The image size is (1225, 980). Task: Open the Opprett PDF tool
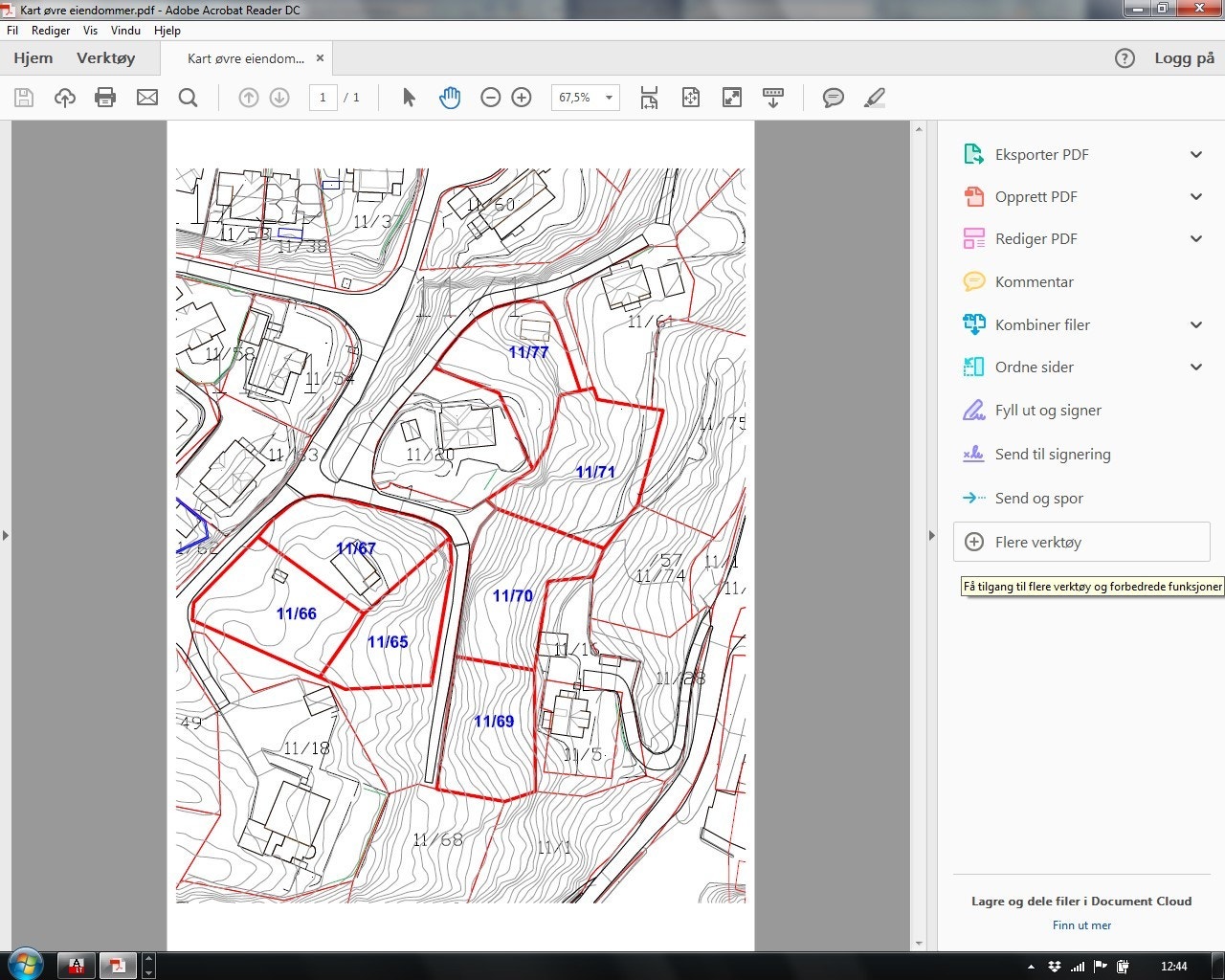[x=1036, y=196]
